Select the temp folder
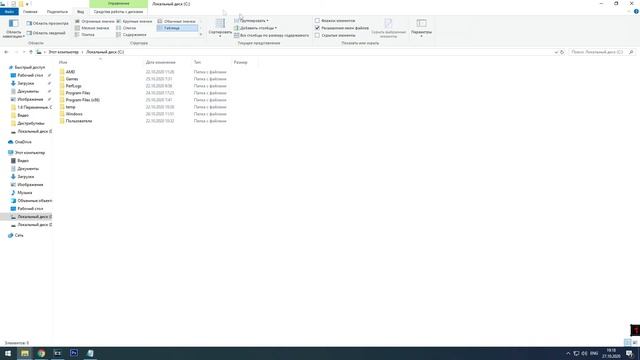640x360 pixels. coord(70,107)
